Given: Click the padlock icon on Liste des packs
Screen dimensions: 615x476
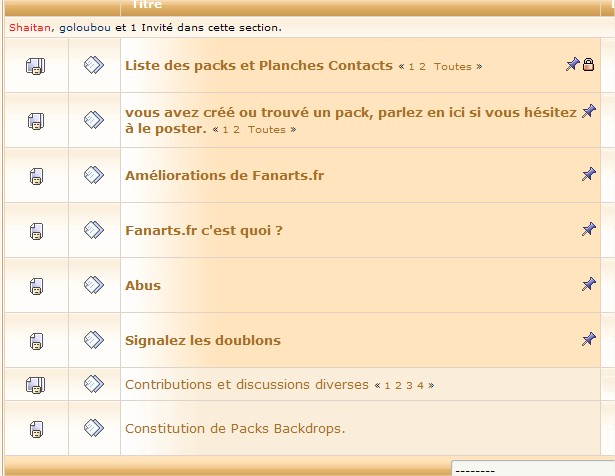Looking at the screenshot, I should click(589, 65).
